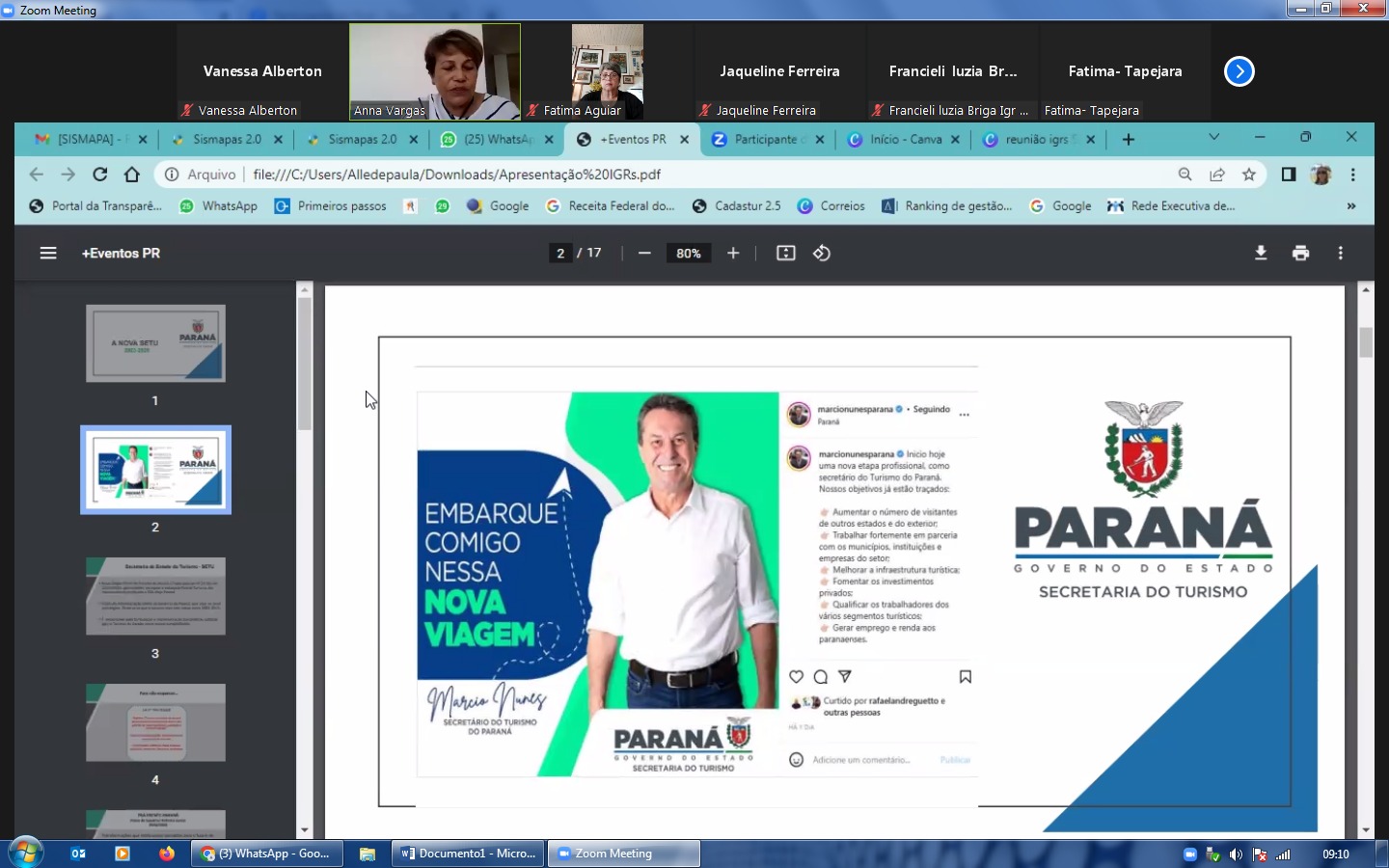The width and height of the screenshot is (1389, 868).
Task: Switch to the Início - Canva tab
Action: pyautogui.click(x=905, y=139)
